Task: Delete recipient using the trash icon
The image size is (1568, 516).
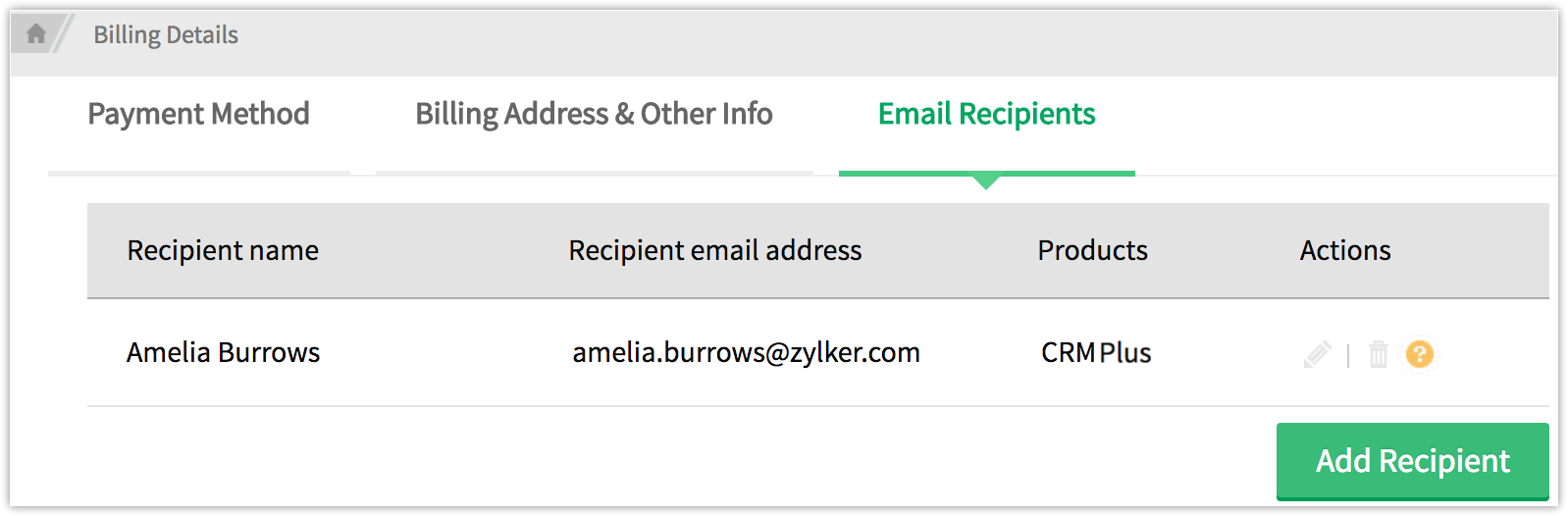Action: tap(1379, 354)
